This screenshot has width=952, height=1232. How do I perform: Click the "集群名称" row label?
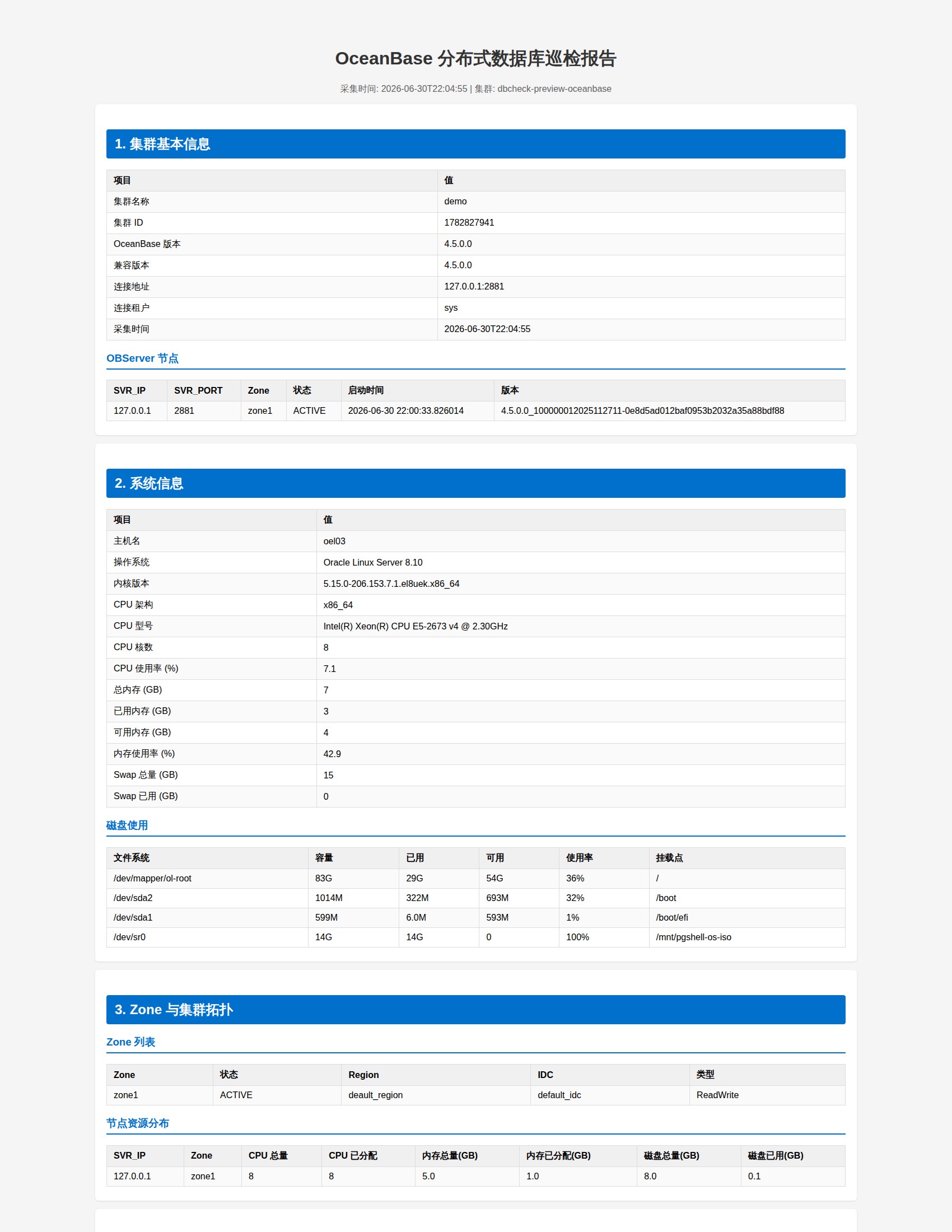[x=132, y=202]
